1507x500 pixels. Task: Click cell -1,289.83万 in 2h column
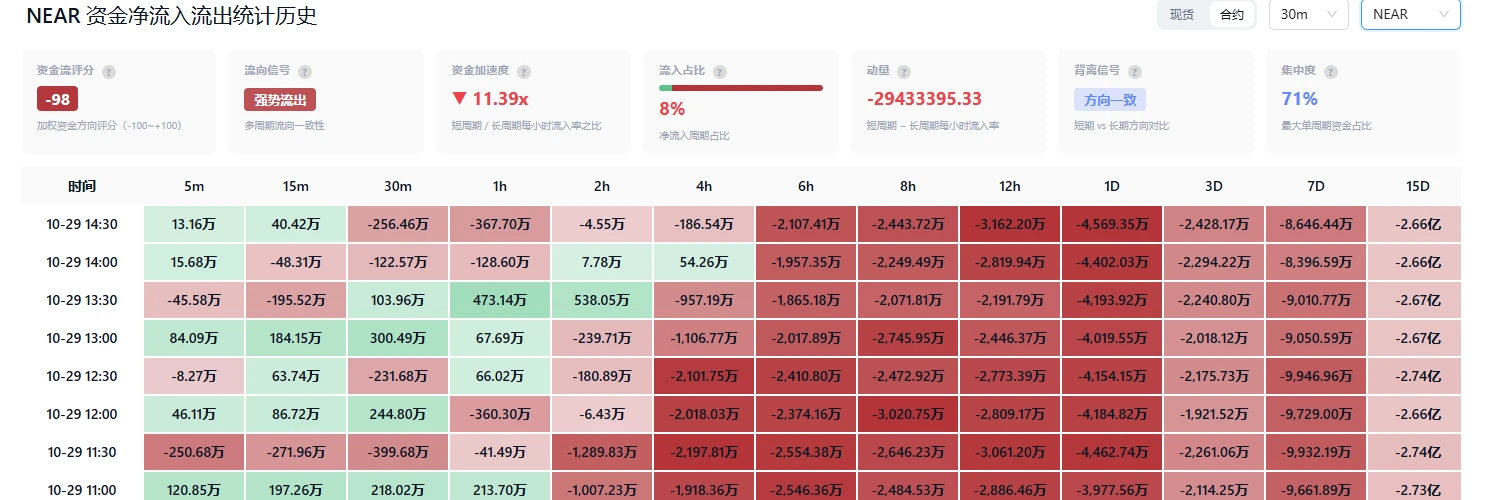(x=603, y=452)
